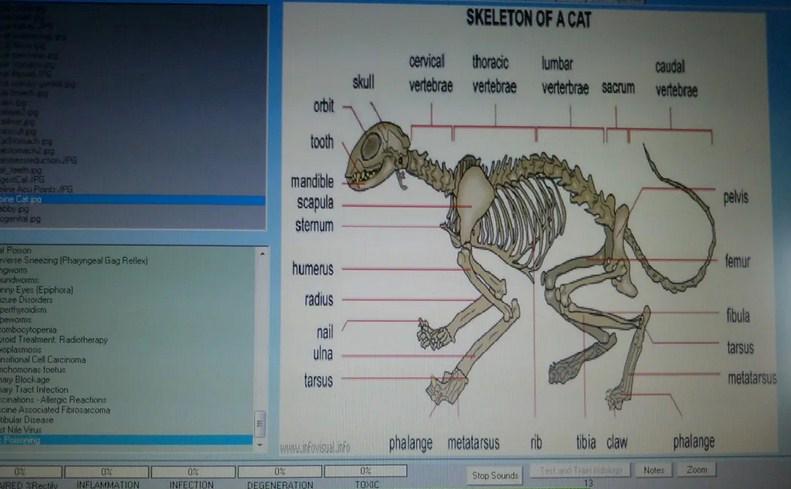The width and height of the screenshot is (791, 489).
Task: Click the grayed-out Test and Train button
Action: [x=582, y=470]
